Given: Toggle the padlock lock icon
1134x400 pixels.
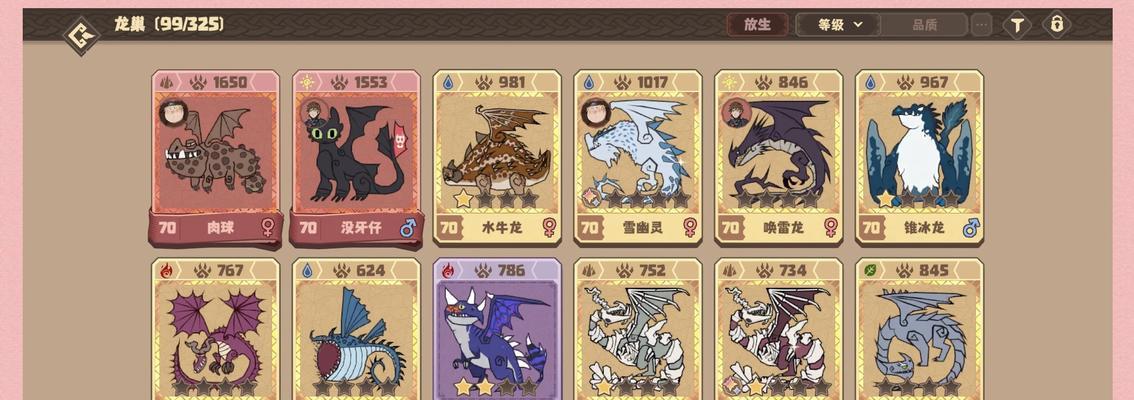Looking at the screenshot, I should click(1057, 25).
